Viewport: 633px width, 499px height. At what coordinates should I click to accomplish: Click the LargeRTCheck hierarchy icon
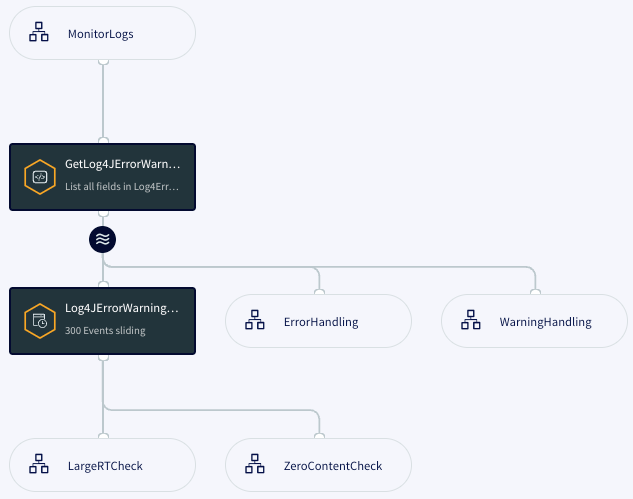39,465
